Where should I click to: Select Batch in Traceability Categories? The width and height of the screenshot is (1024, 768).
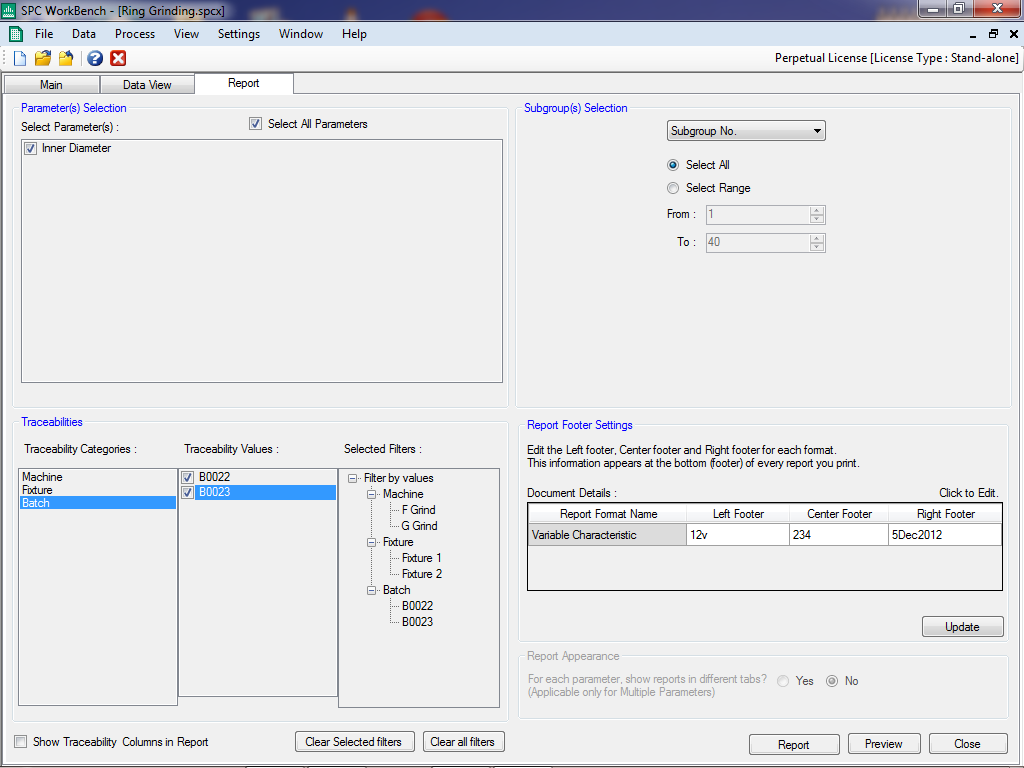click(98, 503)
